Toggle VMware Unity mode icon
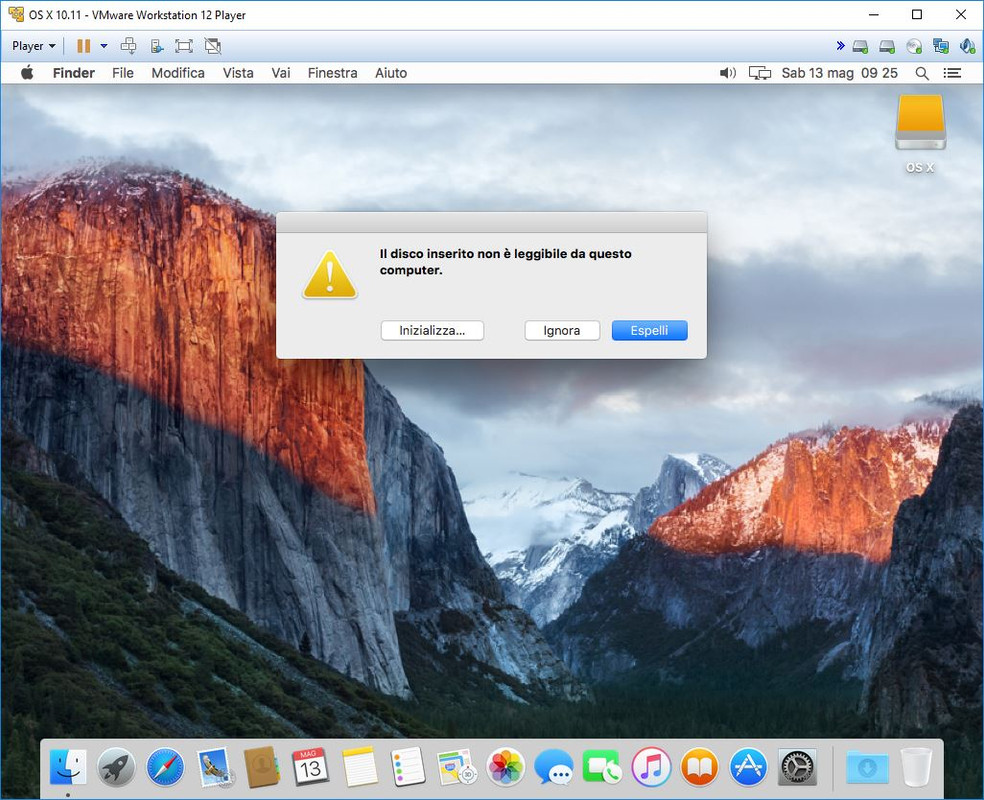The image size is (984, 800). 213,46
